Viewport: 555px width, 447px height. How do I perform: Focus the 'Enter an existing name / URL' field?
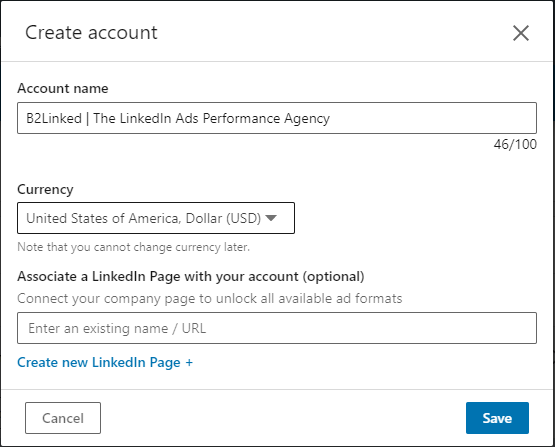pyautogui.click(x=277, y=328)
